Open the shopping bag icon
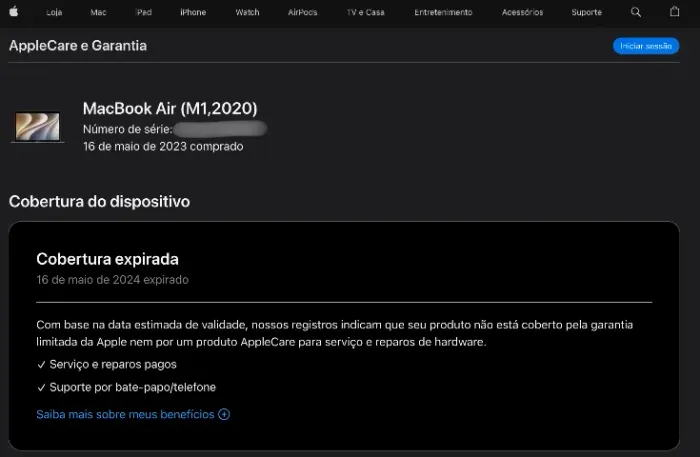This screenshot has width=700, height=457. pyautogui.click(x=675, y=12)
